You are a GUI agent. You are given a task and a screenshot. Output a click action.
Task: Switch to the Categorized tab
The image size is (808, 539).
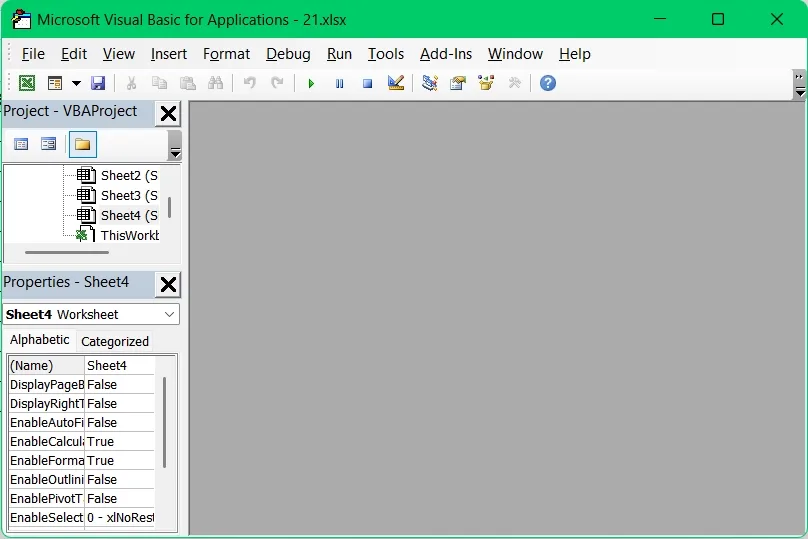click(115, 342)
